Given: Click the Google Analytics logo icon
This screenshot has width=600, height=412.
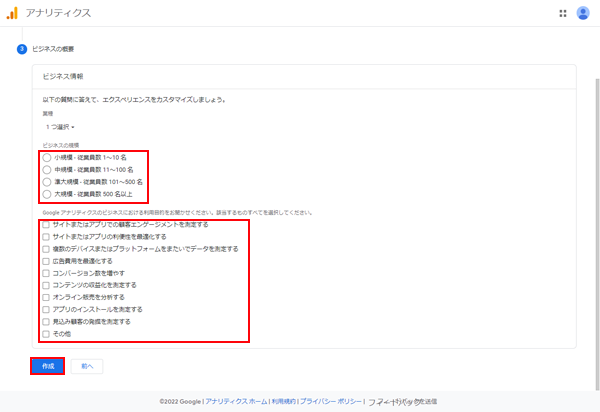Looking at the screenshot, I should (x=12, y=13).
